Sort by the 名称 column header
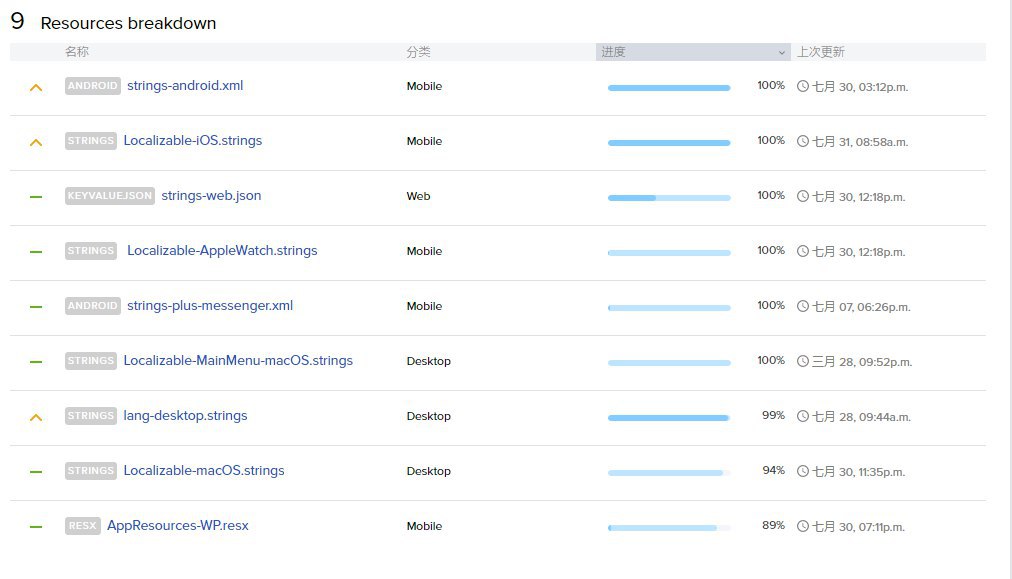 tap(77, 52)
